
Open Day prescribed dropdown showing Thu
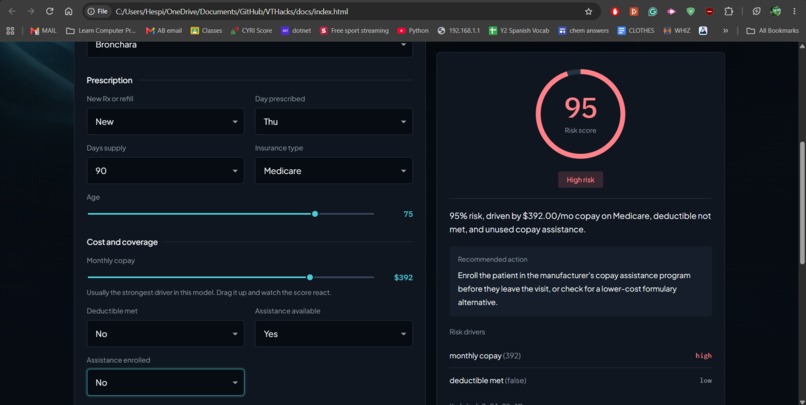coord(334,122)
